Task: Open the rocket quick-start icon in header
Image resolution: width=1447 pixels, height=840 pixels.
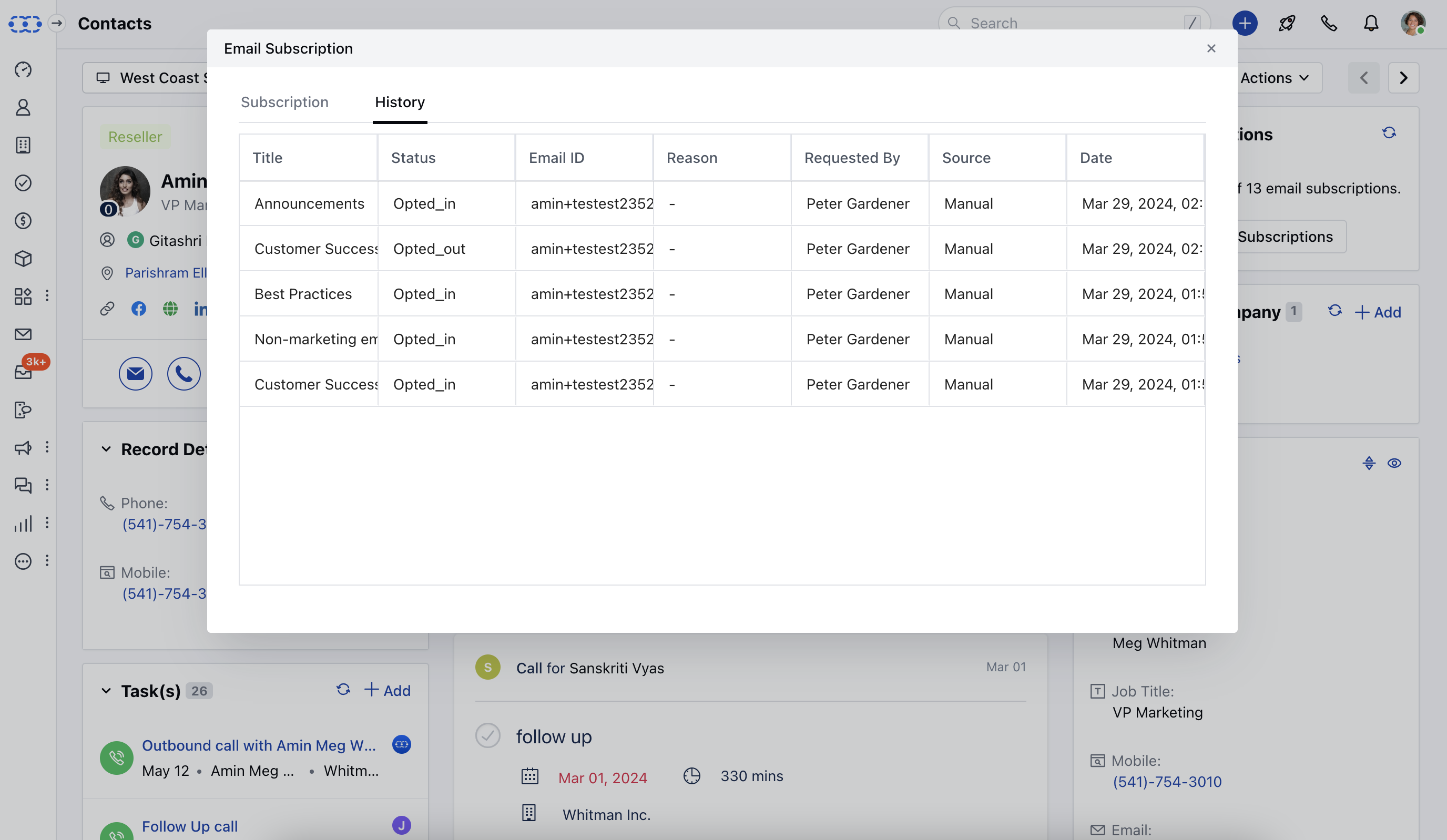Action: (x=1287, y=23)
